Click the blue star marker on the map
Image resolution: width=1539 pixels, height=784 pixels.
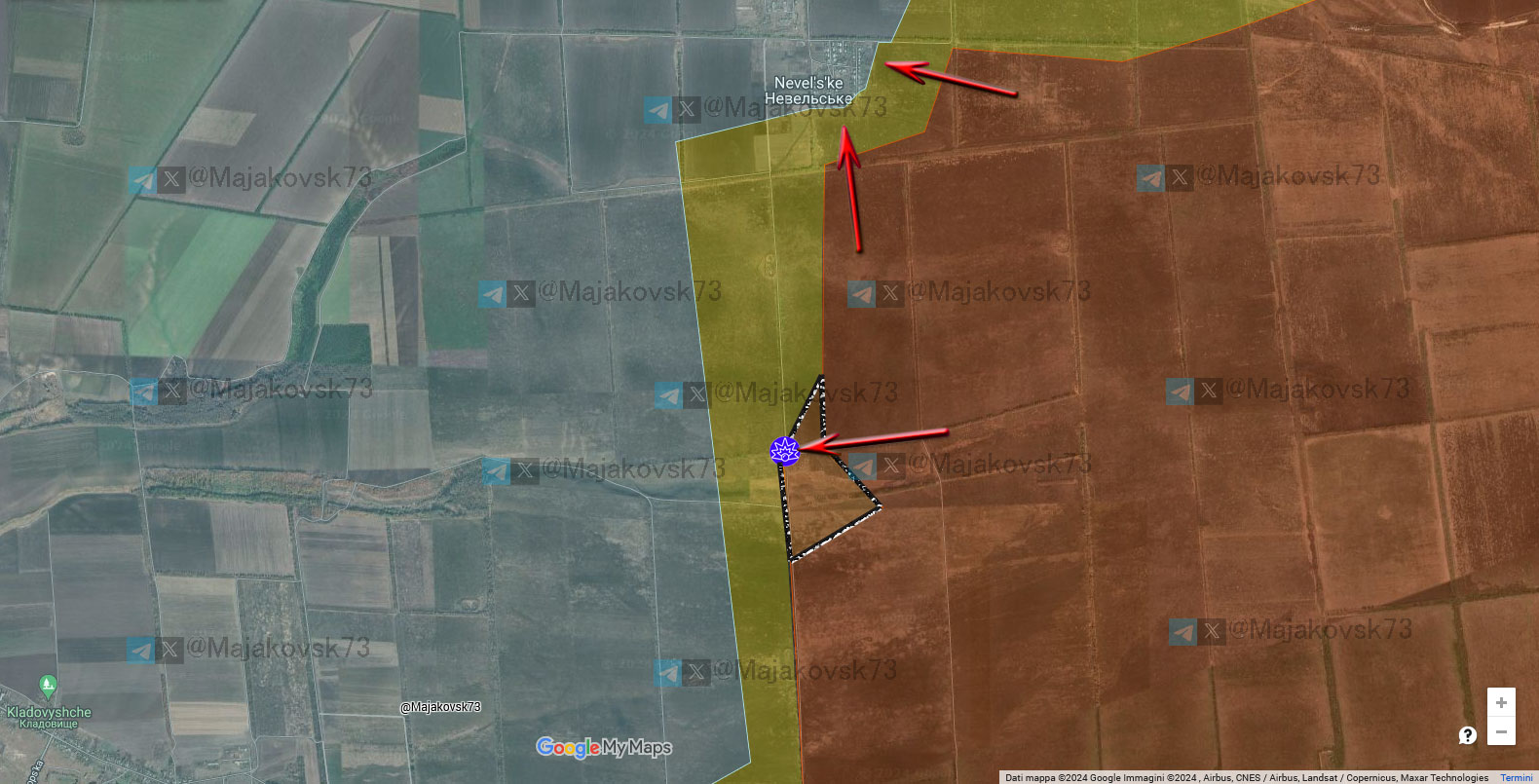point(785,451)
